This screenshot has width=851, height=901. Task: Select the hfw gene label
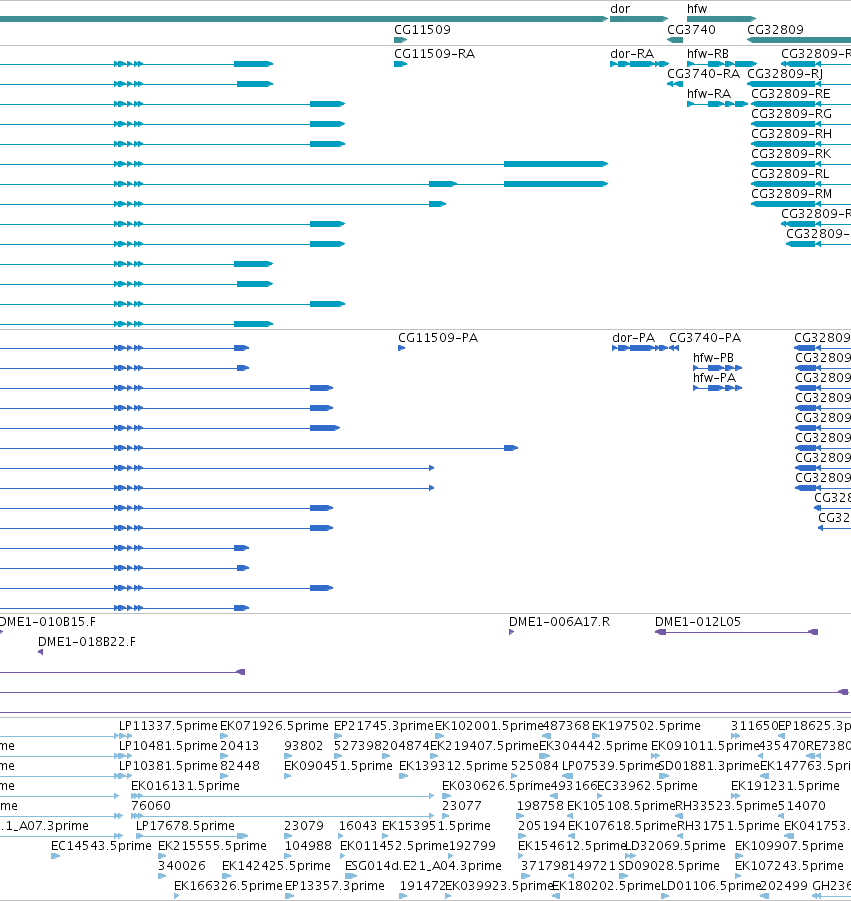(697, 9)
